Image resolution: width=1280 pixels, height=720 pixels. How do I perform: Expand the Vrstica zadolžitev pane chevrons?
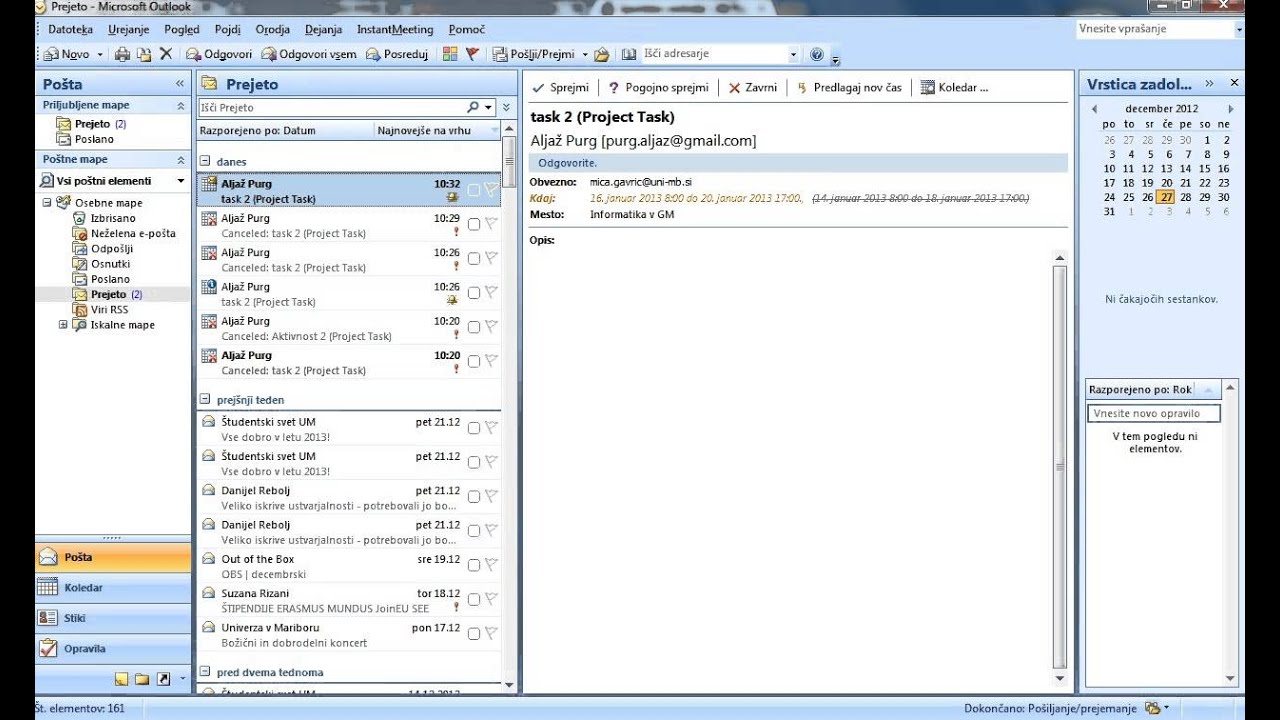pos(1209,84)
